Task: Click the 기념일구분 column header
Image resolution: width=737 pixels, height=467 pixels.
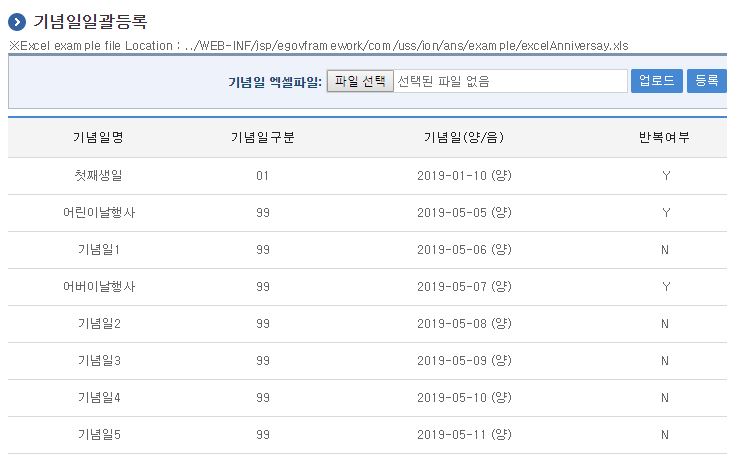Action: tap(262, 138)
